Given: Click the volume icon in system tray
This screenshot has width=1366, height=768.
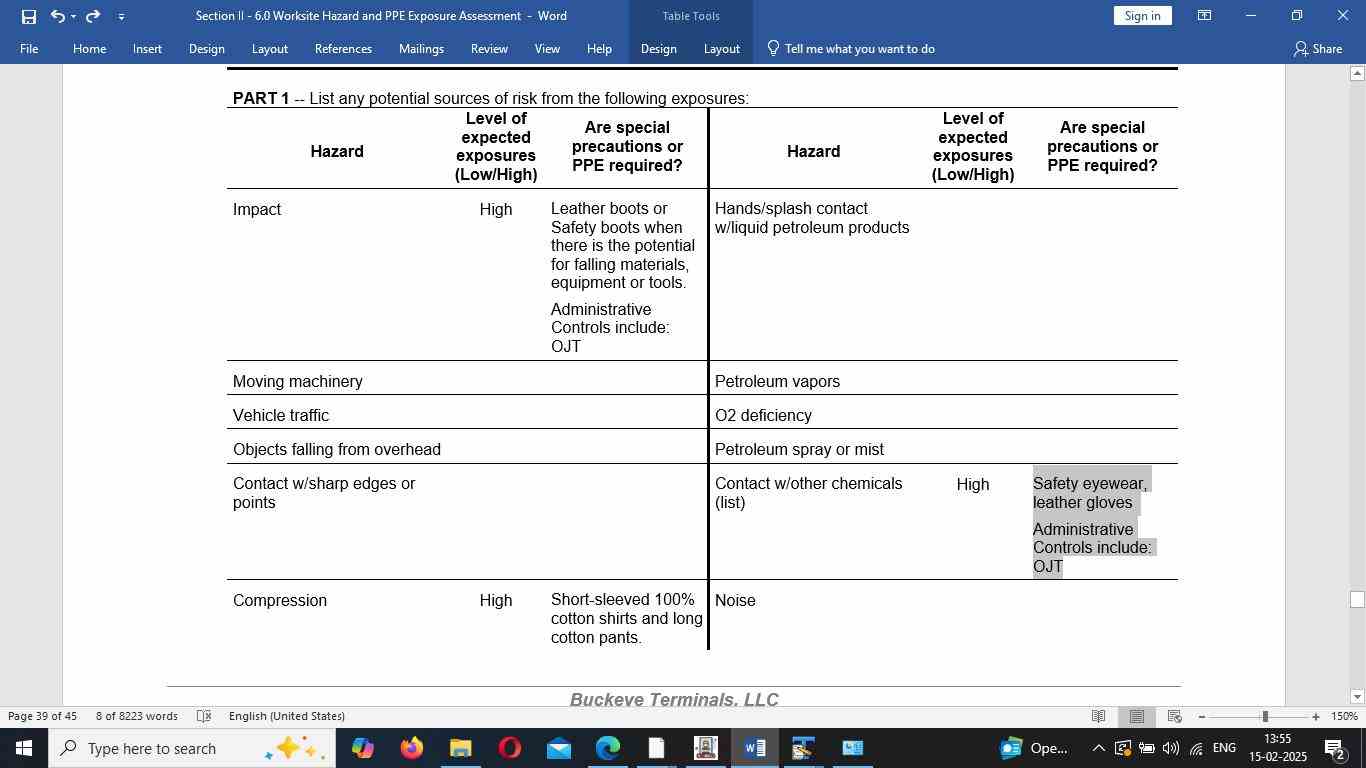Looking at the screenshot, I should 1170,748.
